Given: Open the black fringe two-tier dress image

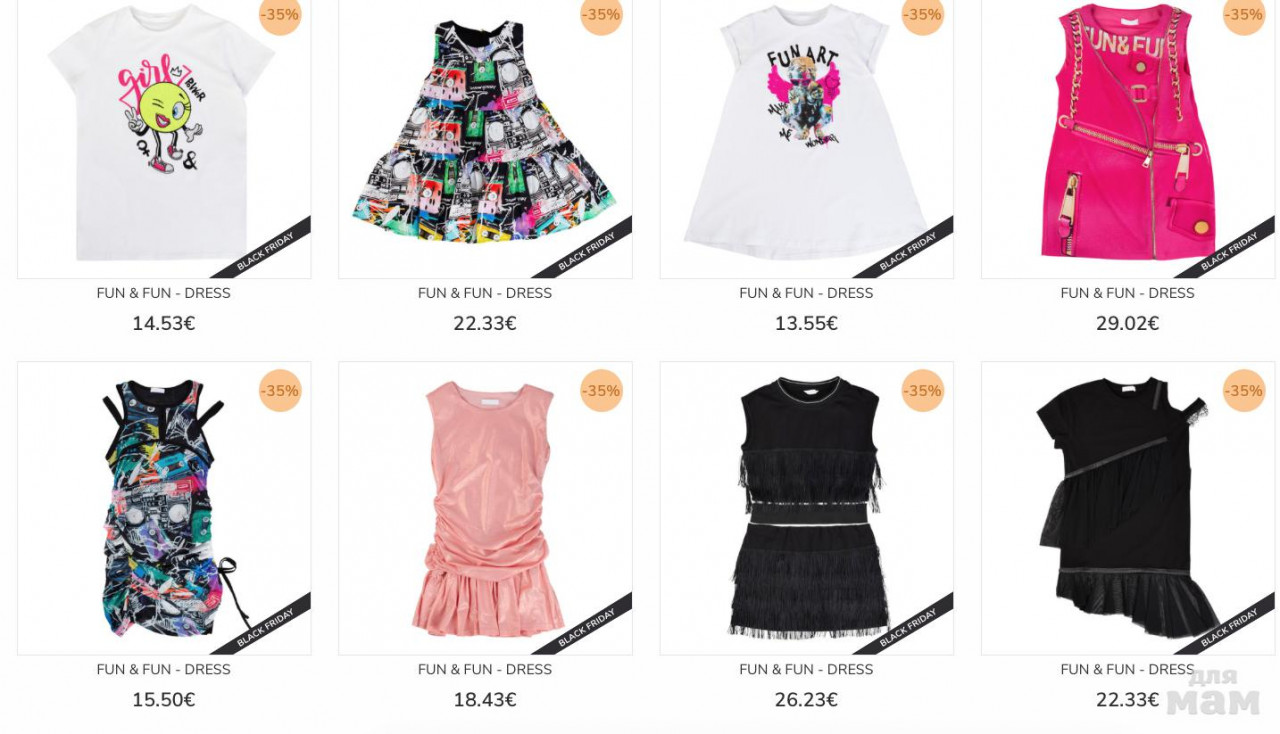Looking at the screenshot, I should coord(806,508).
